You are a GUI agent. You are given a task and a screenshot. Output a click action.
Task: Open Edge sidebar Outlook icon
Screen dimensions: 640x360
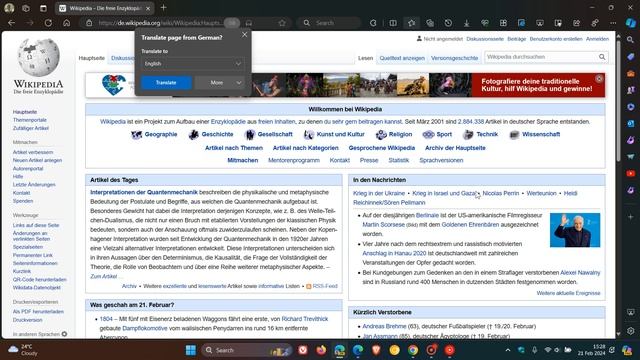coord(631,123)
